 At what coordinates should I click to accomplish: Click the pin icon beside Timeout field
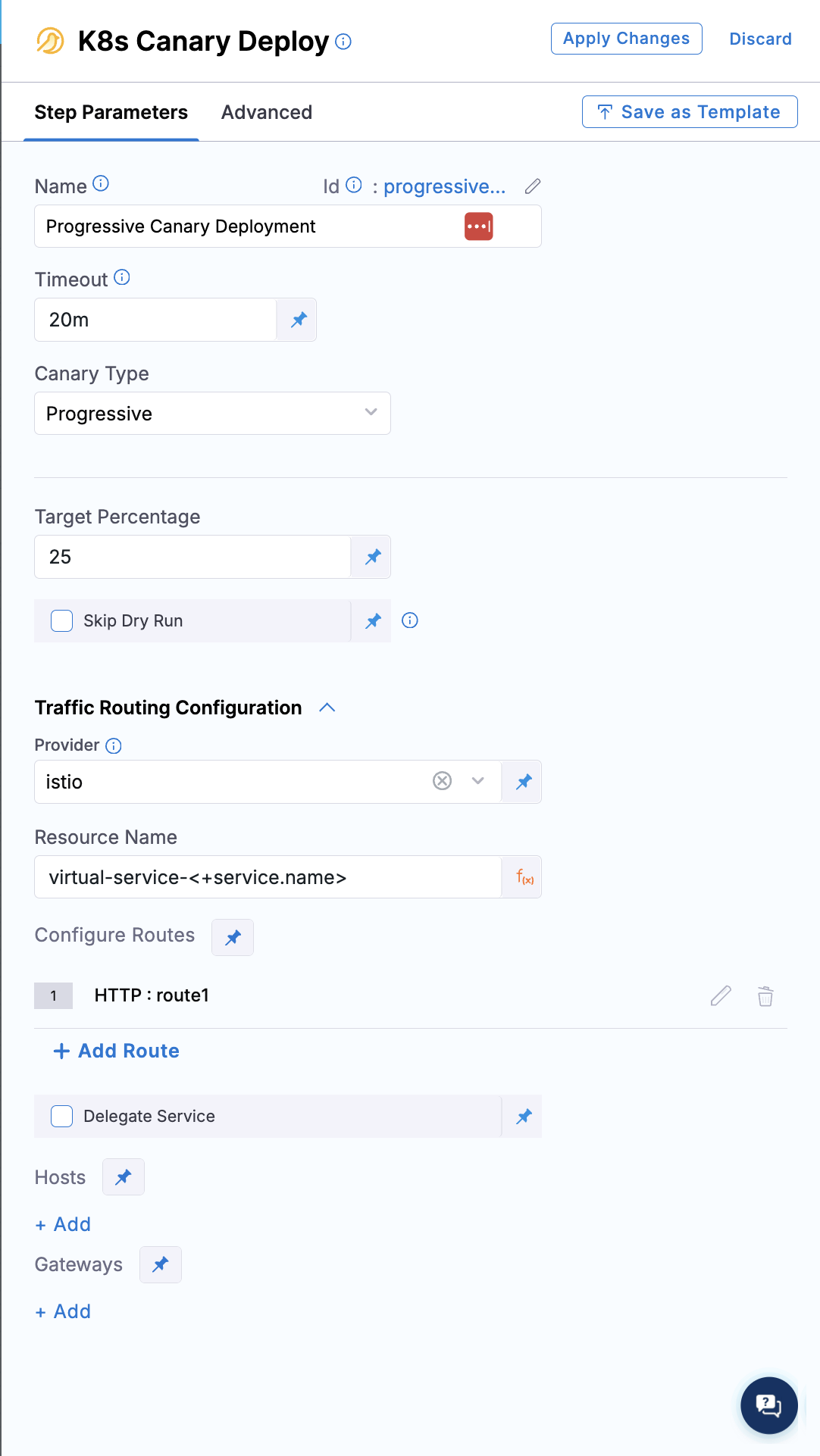coord(299,320)
